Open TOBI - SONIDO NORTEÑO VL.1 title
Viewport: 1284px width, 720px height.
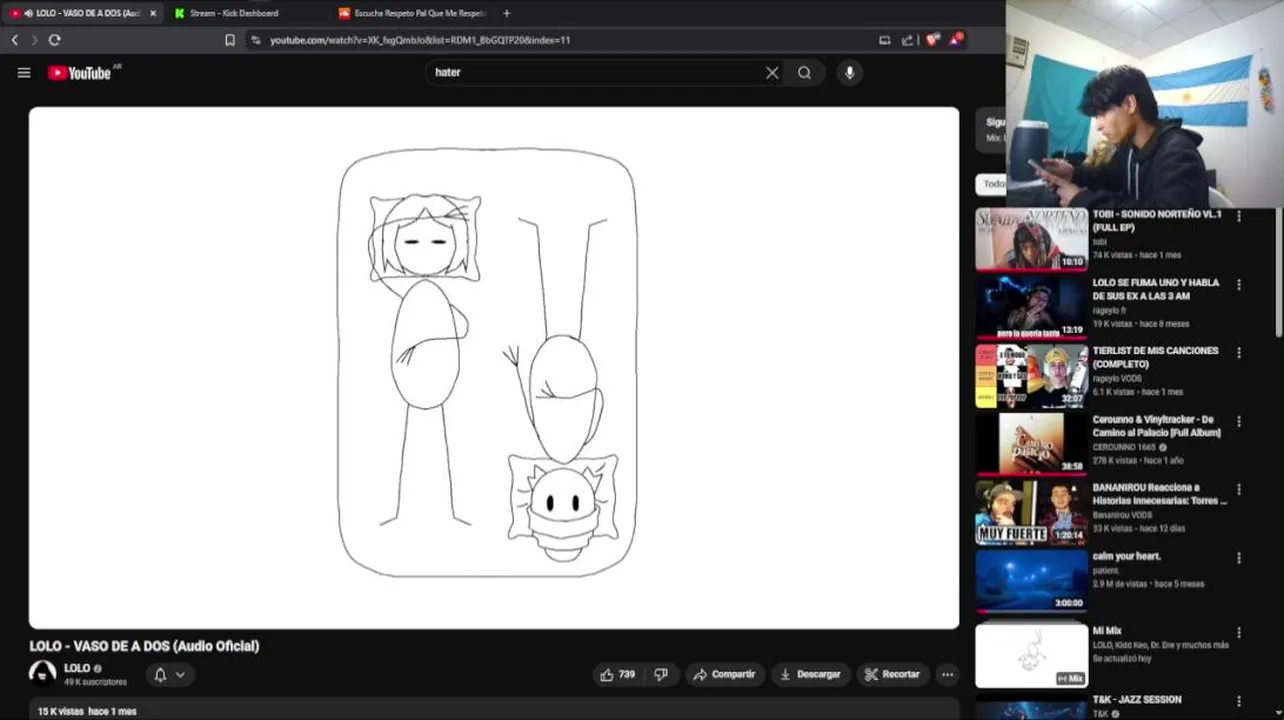pos(1157,221)
